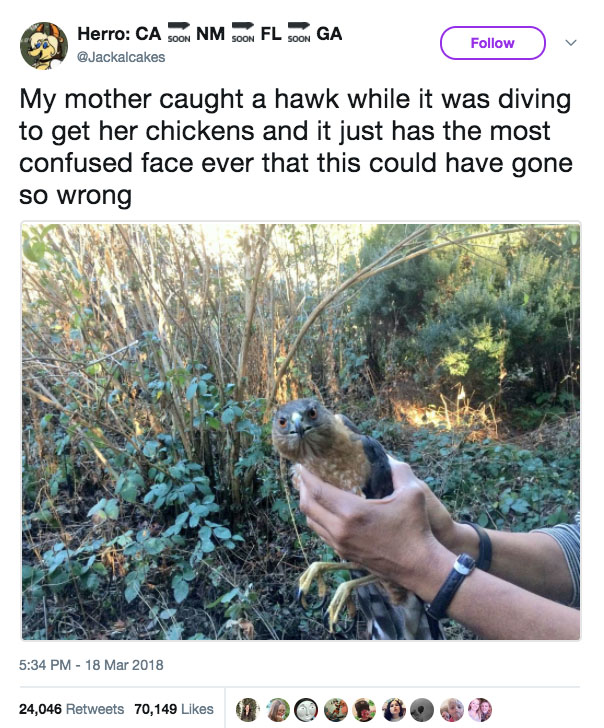View the 24,046 Retweets list
This screenshot has width=604, height=728.
pos(71,709)
